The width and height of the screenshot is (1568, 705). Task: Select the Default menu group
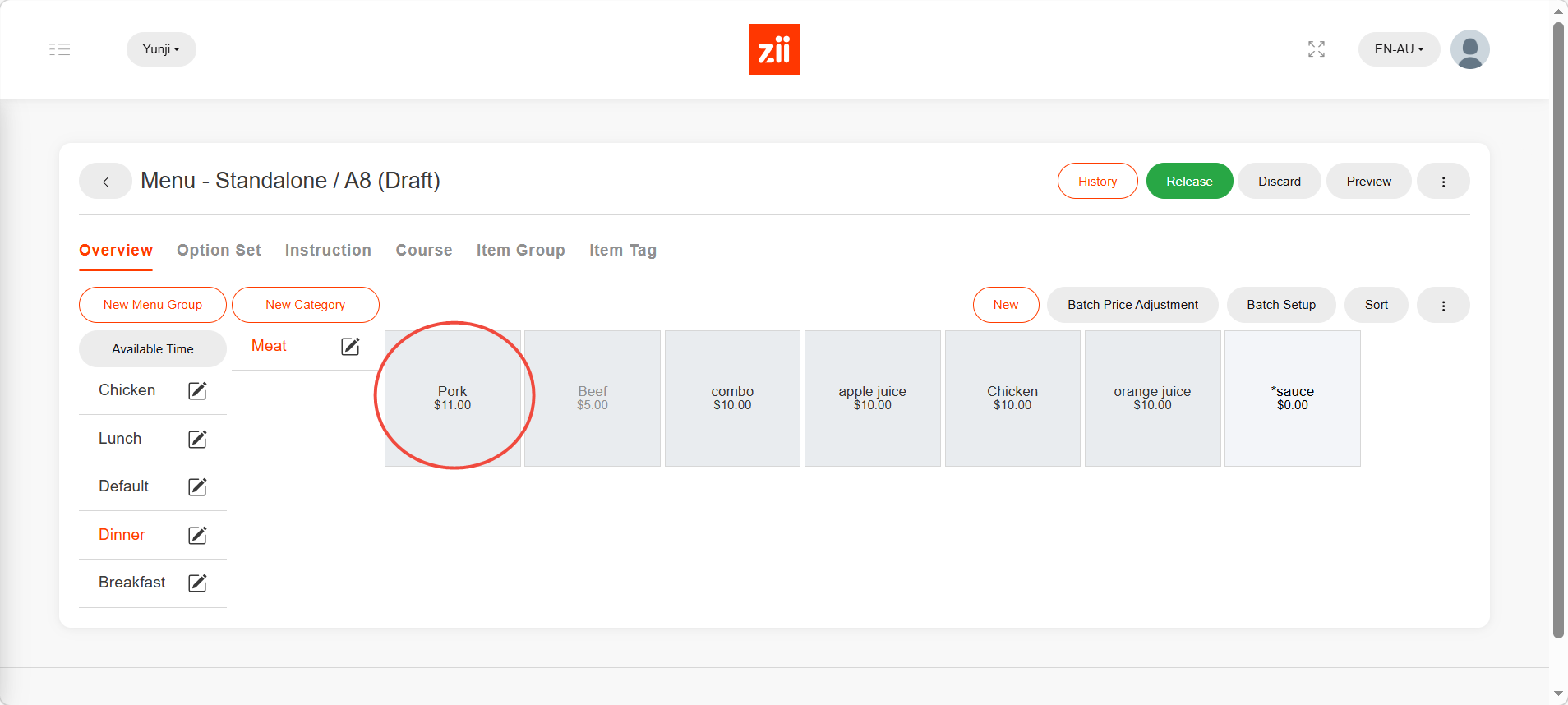point(124,486)
